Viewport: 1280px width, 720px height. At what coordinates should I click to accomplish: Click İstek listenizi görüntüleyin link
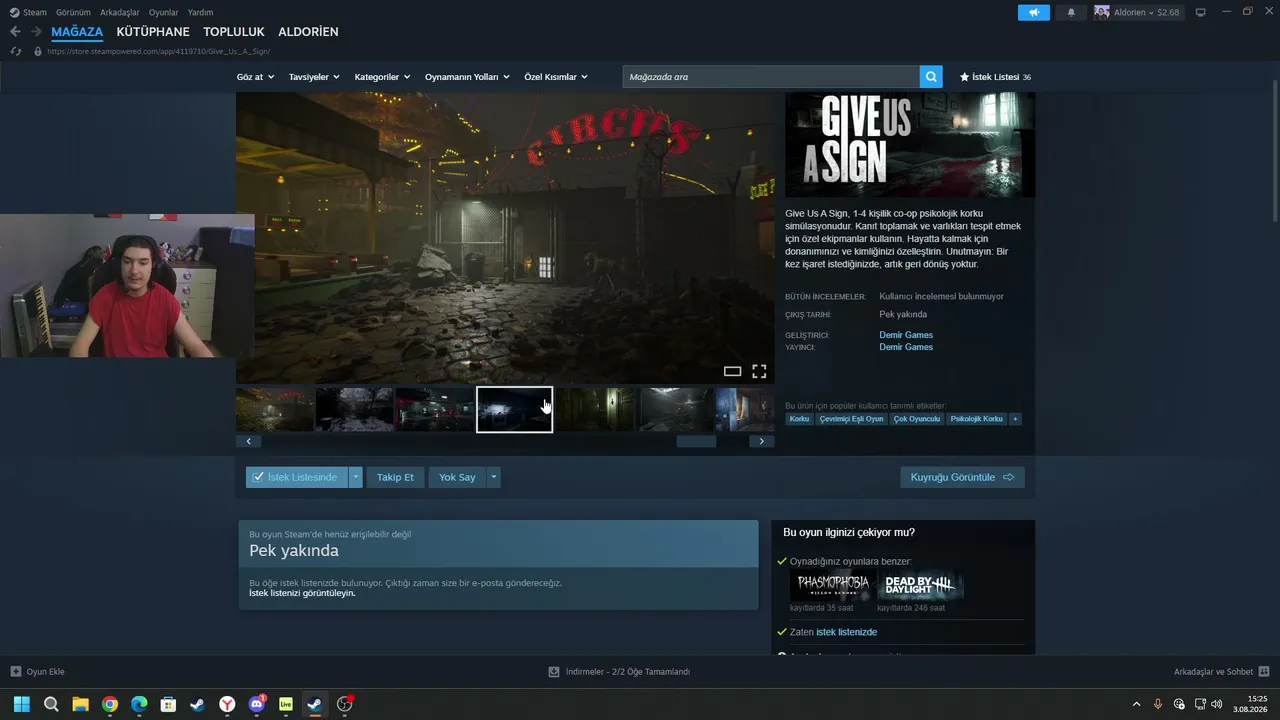pos(302,593)
